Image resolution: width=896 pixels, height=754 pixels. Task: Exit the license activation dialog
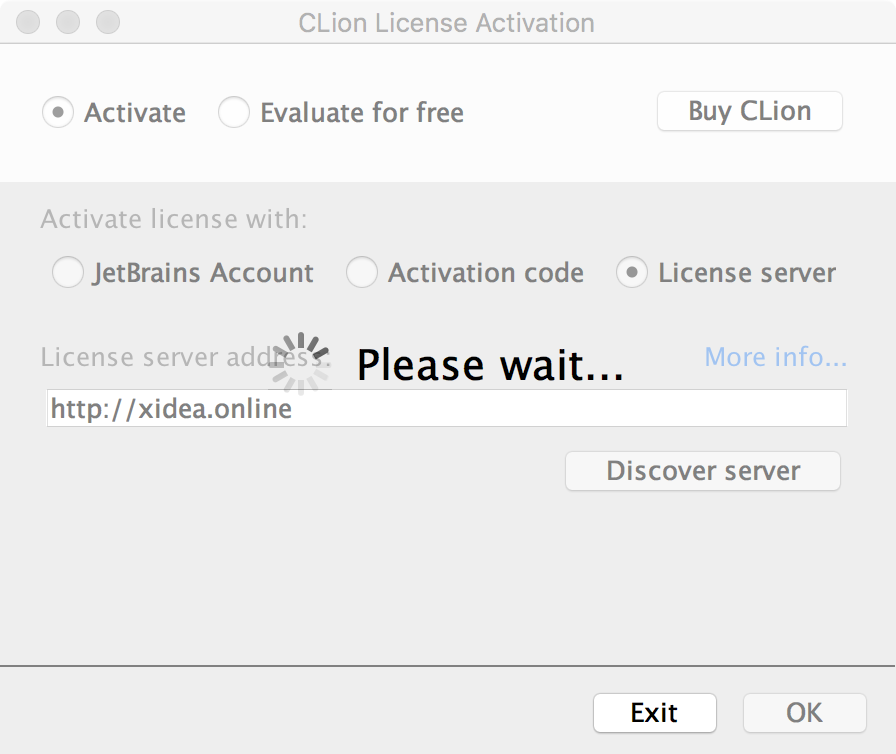click(x=655, y=713)
